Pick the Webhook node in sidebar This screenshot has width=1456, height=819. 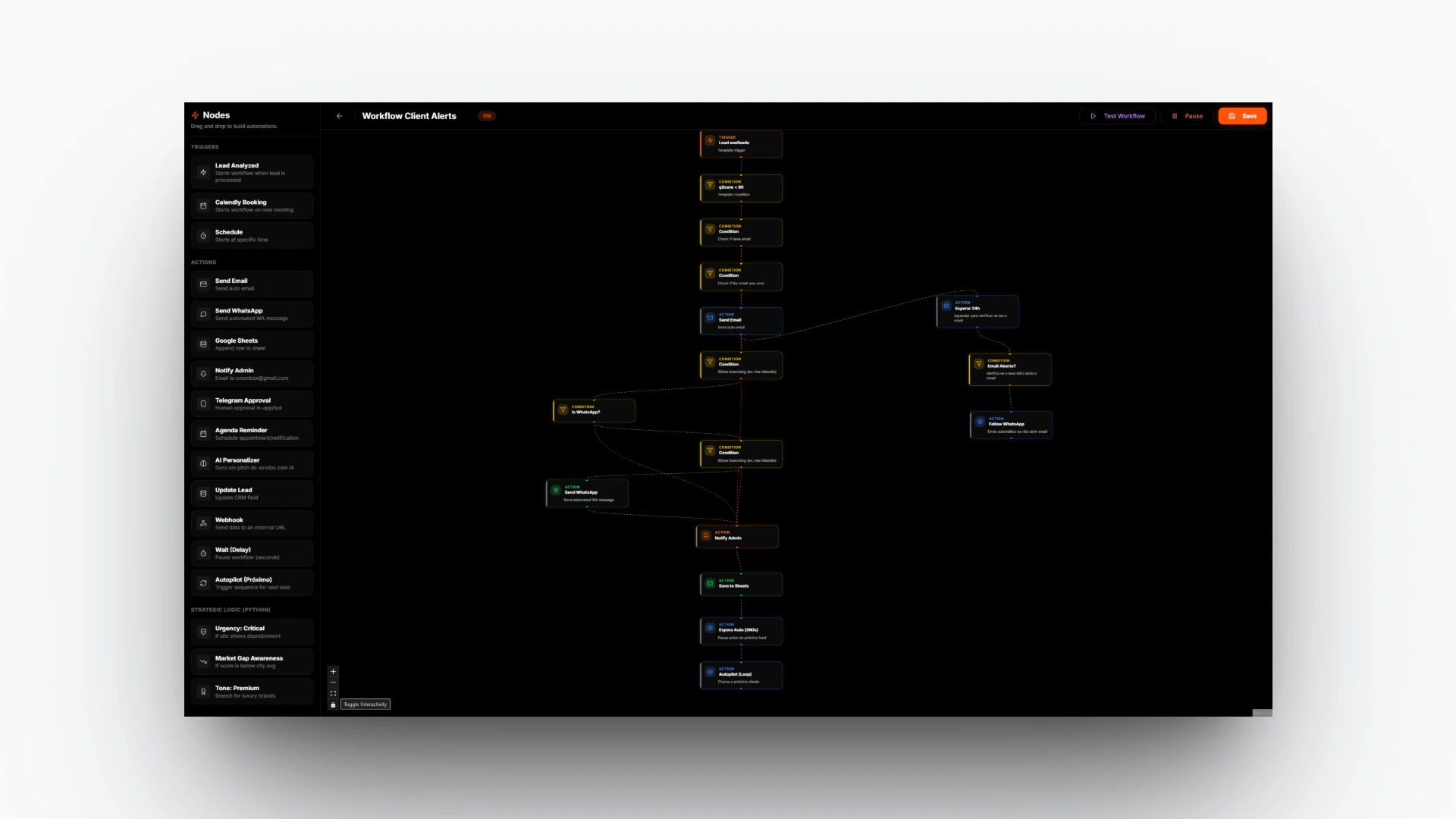[x=252, y=523]
